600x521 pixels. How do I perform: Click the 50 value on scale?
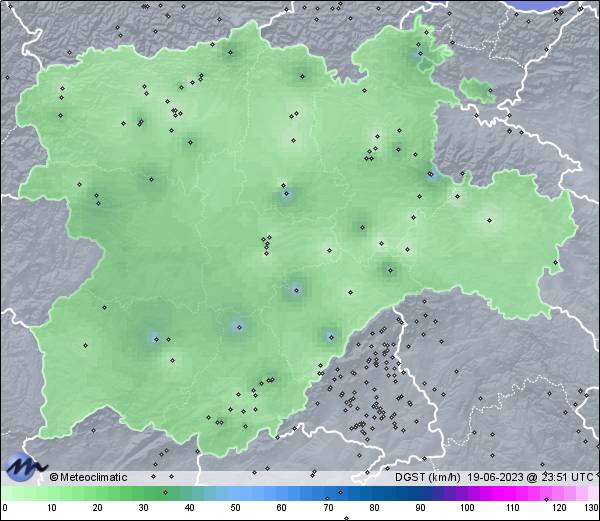coord(236,508)
